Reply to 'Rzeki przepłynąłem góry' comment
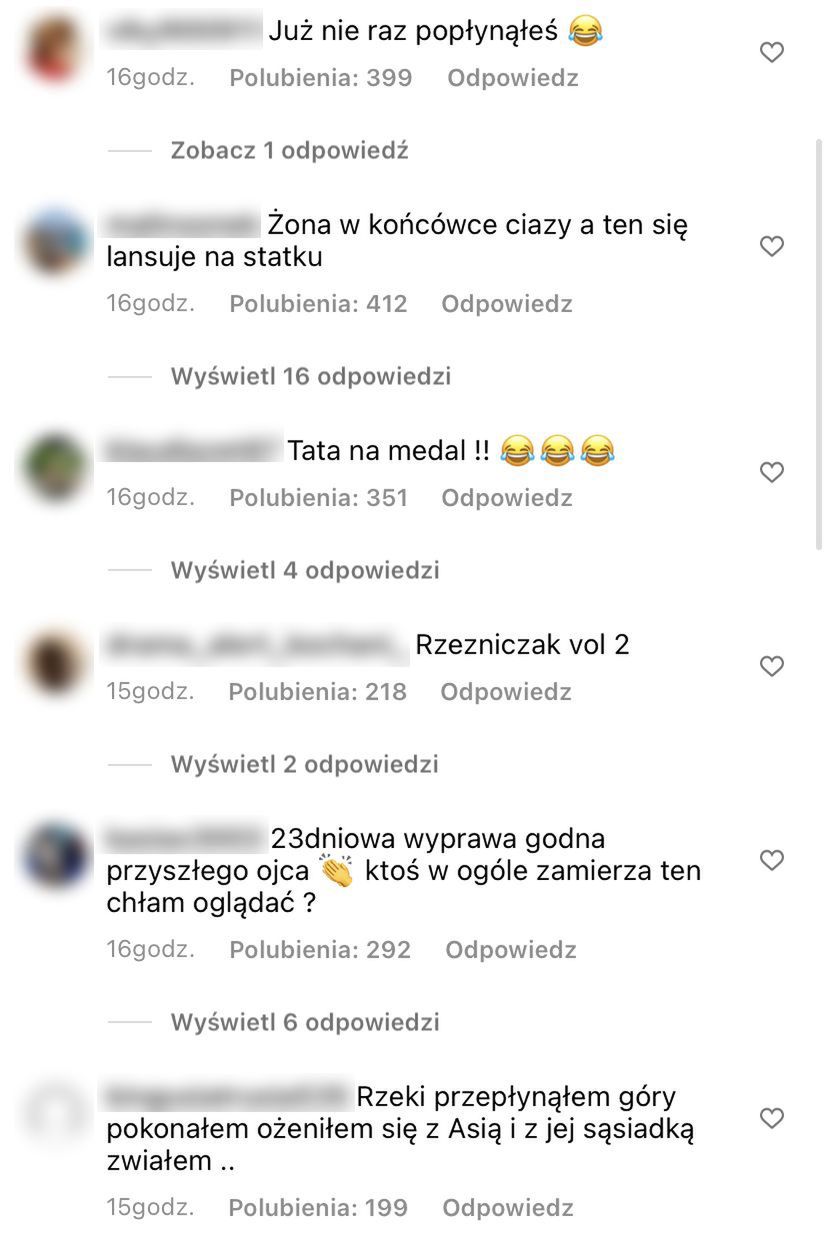This screenshot has width=828, height=1241. click(508, 1208)
